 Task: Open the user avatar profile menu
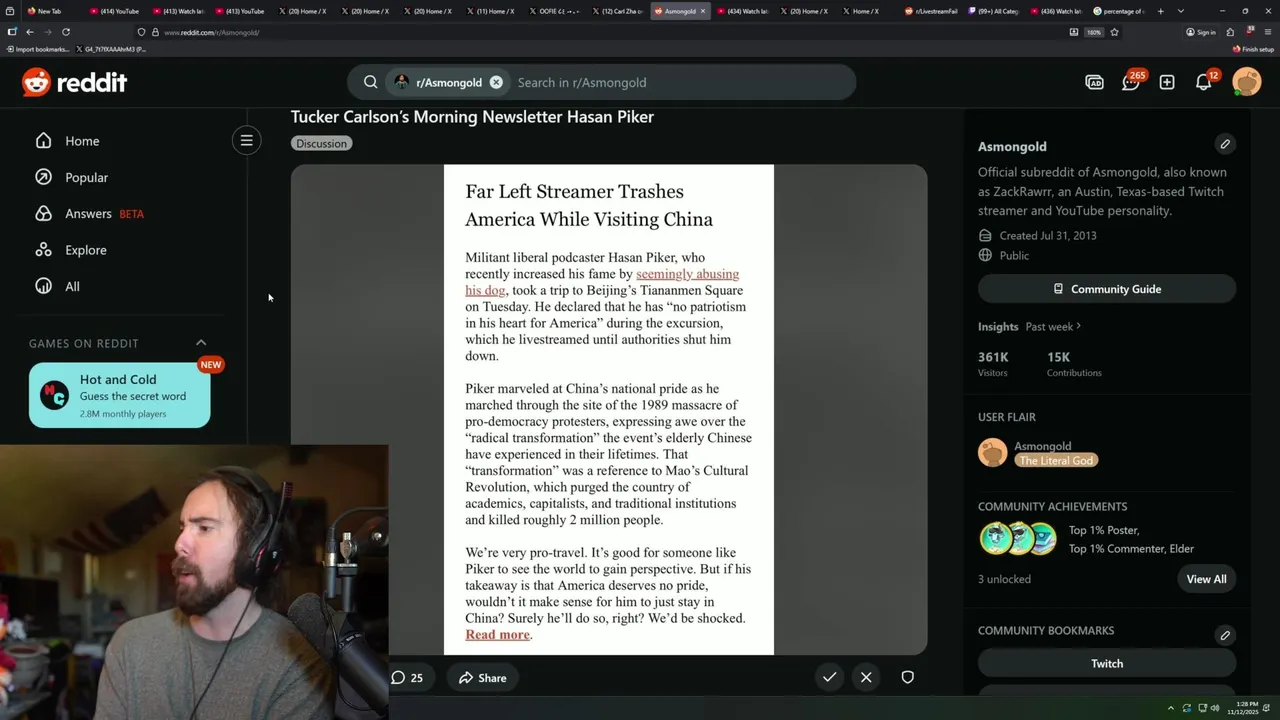(1247, 82)
